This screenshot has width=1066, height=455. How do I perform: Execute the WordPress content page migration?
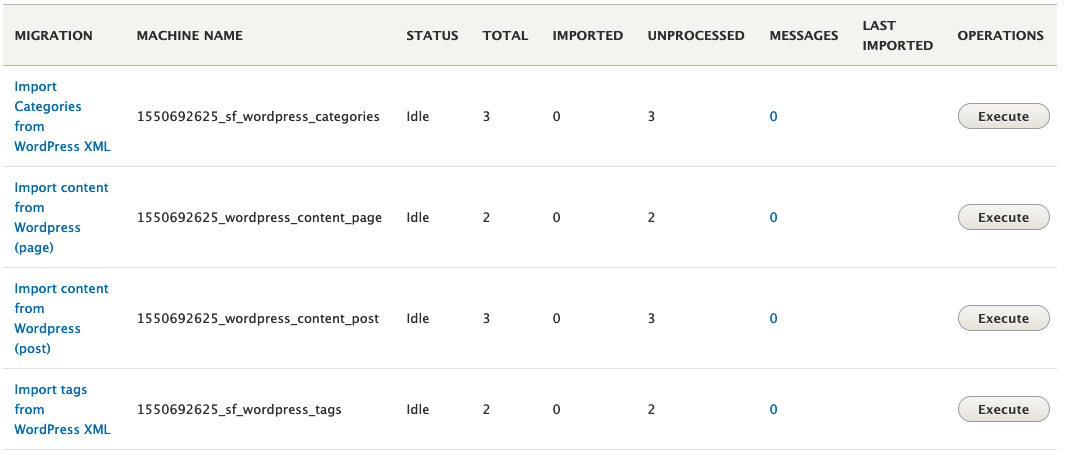pyautogui.click(x=1003, y=217)
